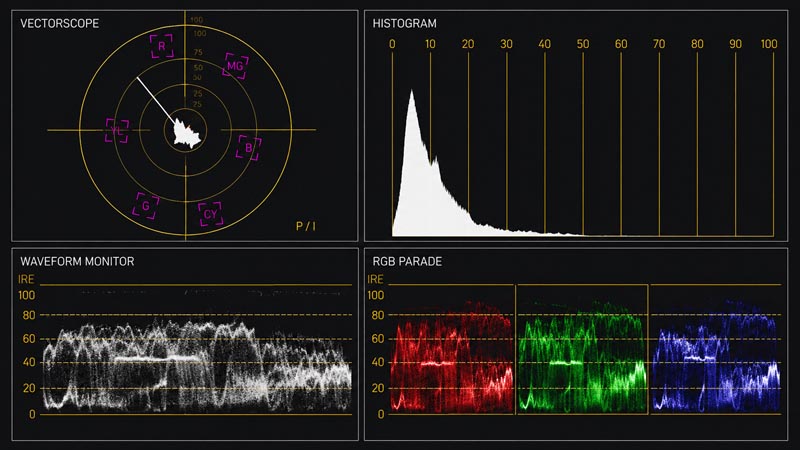Select the green channel trace in RGB Parade

click(582, 357)
